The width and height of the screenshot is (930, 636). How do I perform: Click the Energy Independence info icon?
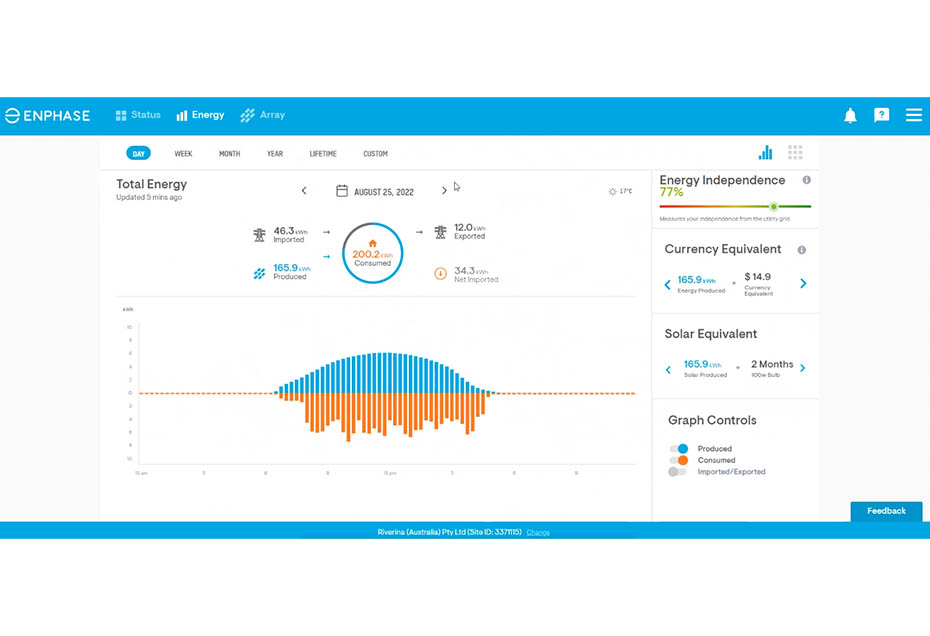[807, 181]
